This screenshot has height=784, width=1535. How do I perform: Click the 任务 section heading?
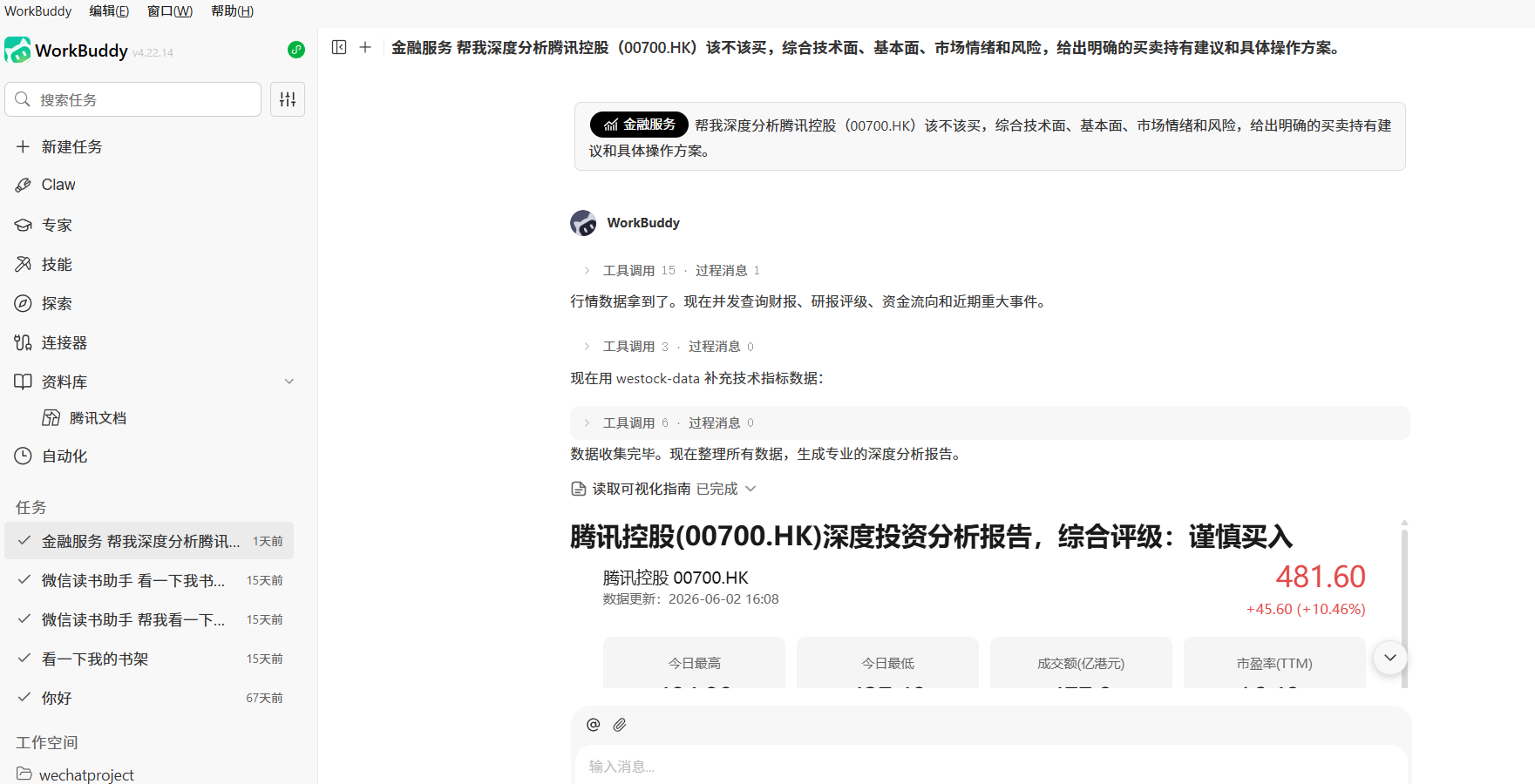coord(31,507)
